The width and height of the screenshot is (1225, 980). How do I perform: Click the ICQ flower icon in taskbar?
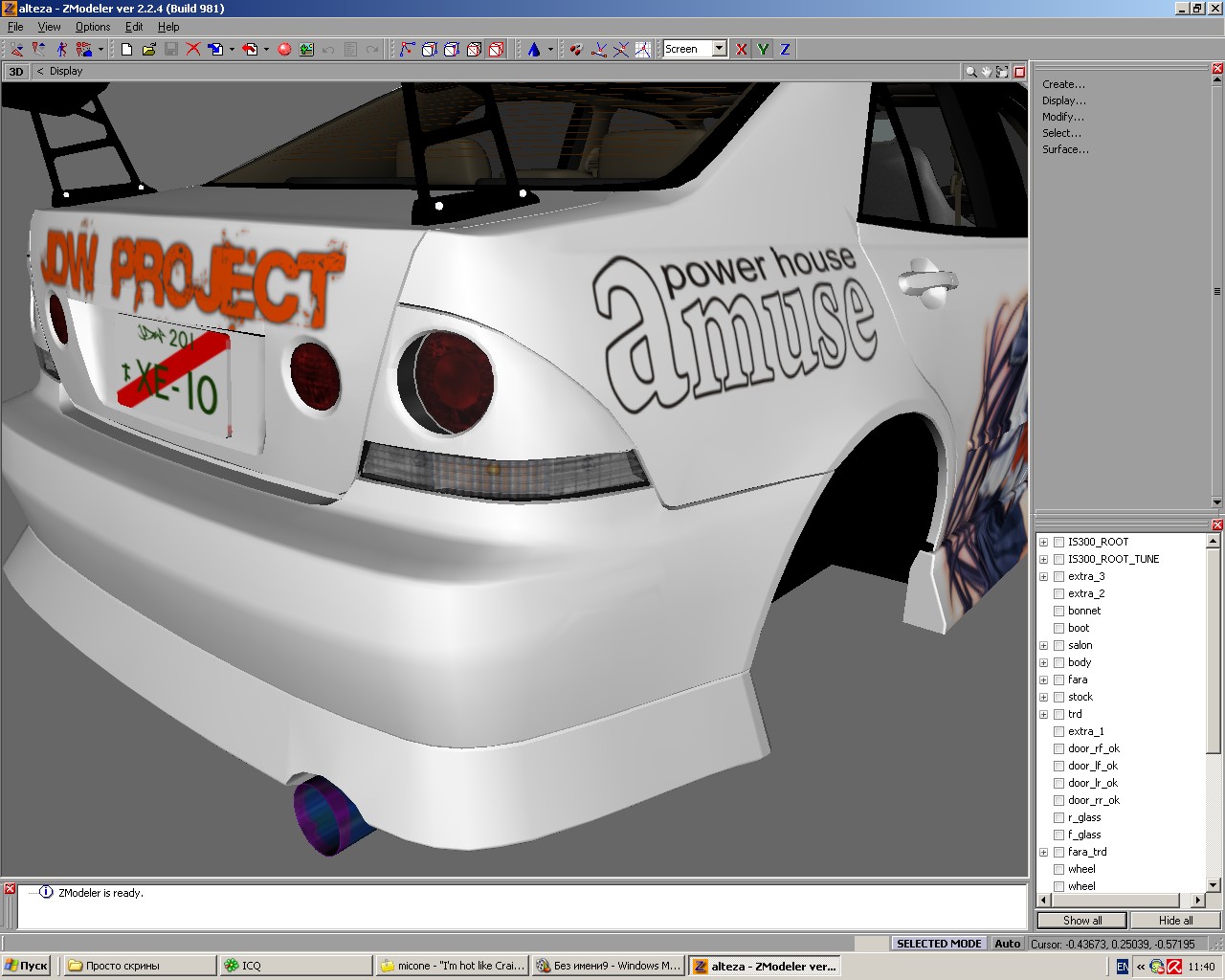click(x=231, y=966)
